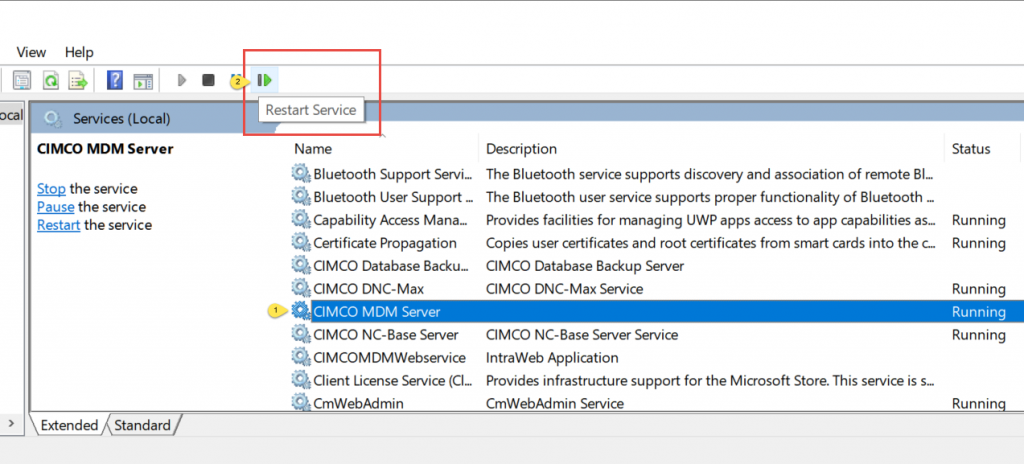Click Running status of Certificate Propagation

tap(978, 242)
